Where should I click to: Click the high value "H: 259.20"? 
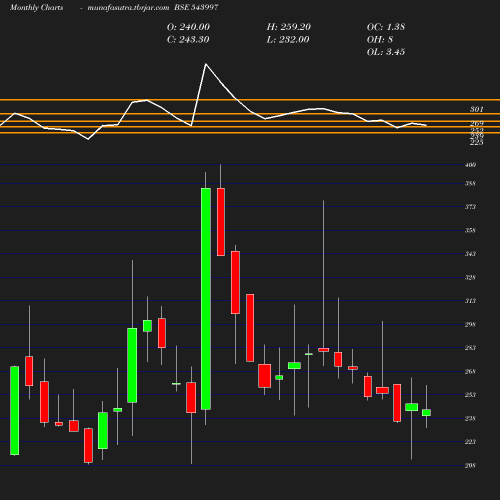(x=288, y=27)
